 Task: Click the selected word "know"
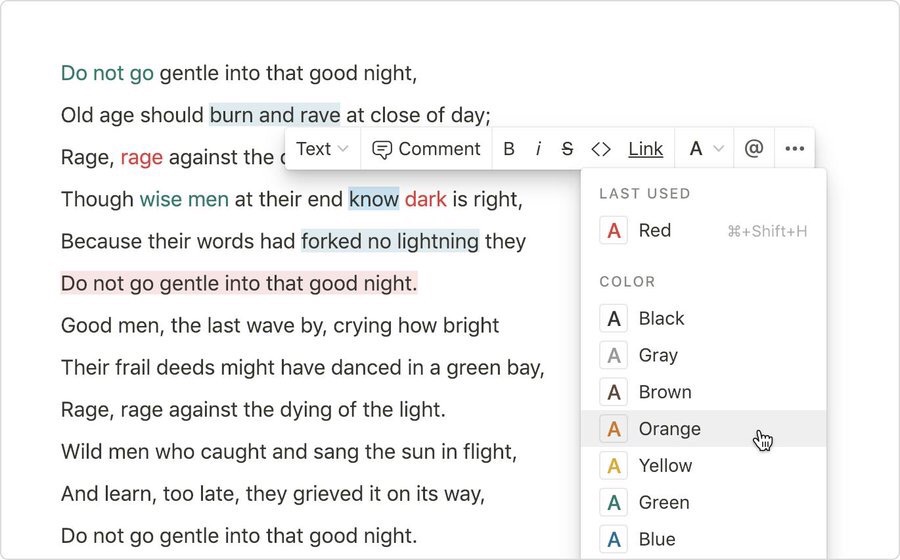coord(374,200)
